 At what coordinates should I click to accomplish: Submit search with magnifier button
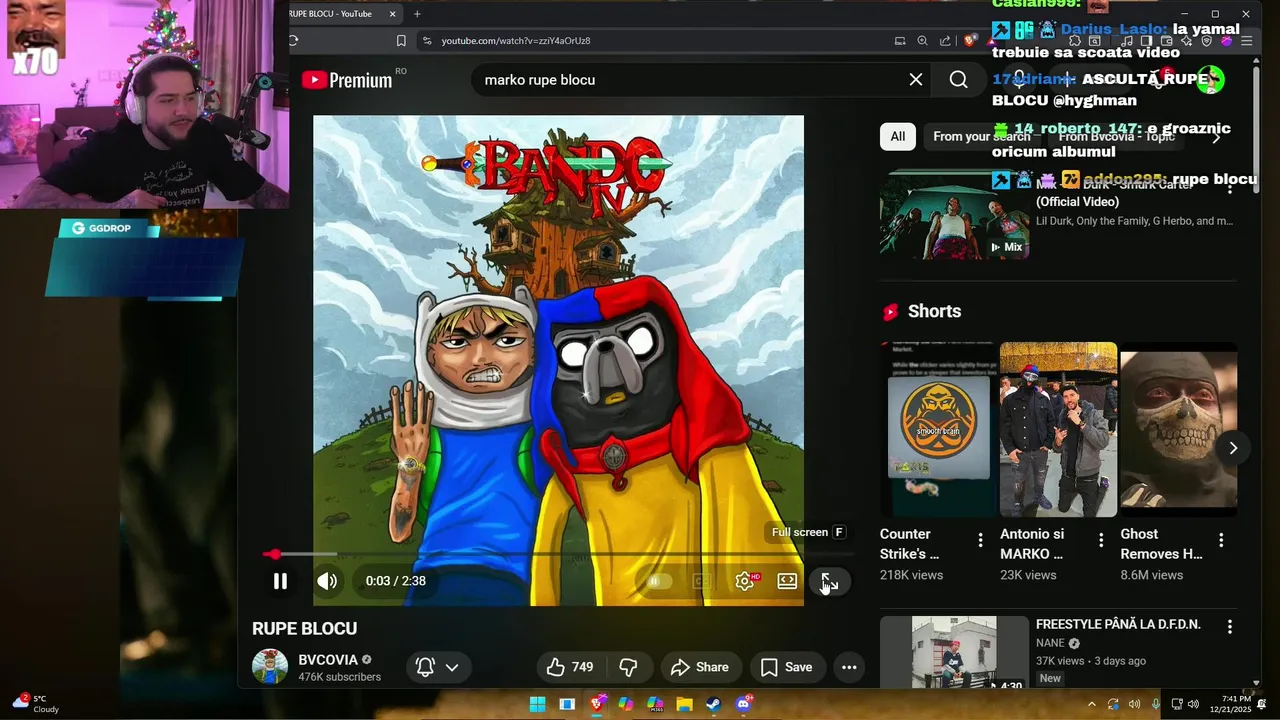tap(958, 80)
